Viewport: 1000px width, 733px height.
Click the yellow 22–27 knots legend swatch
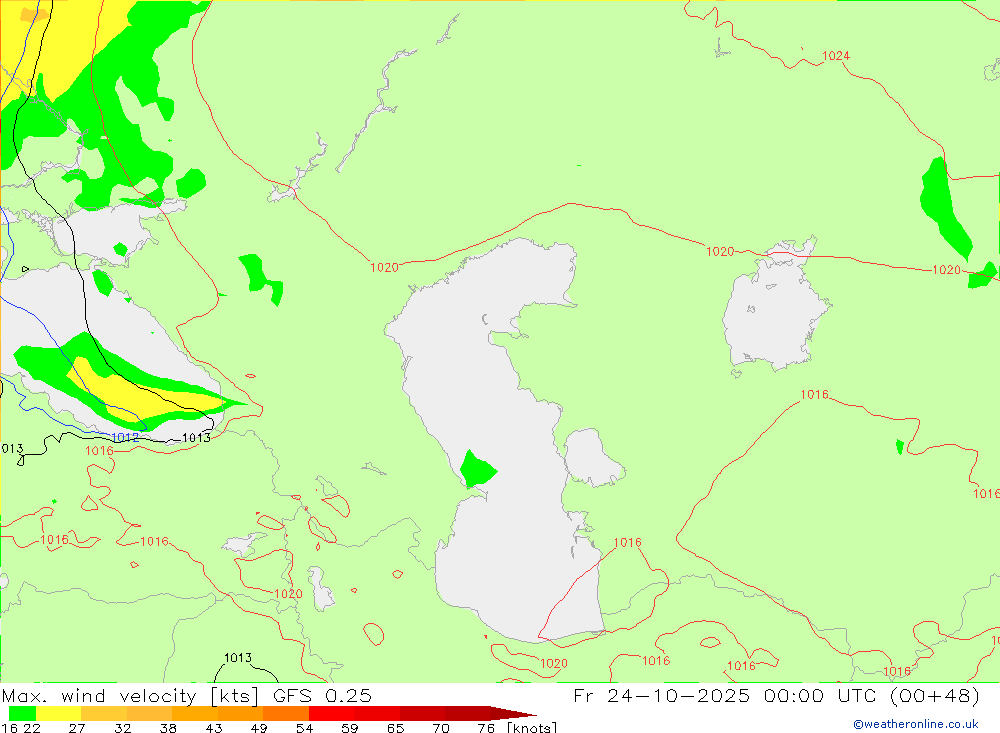59,713
